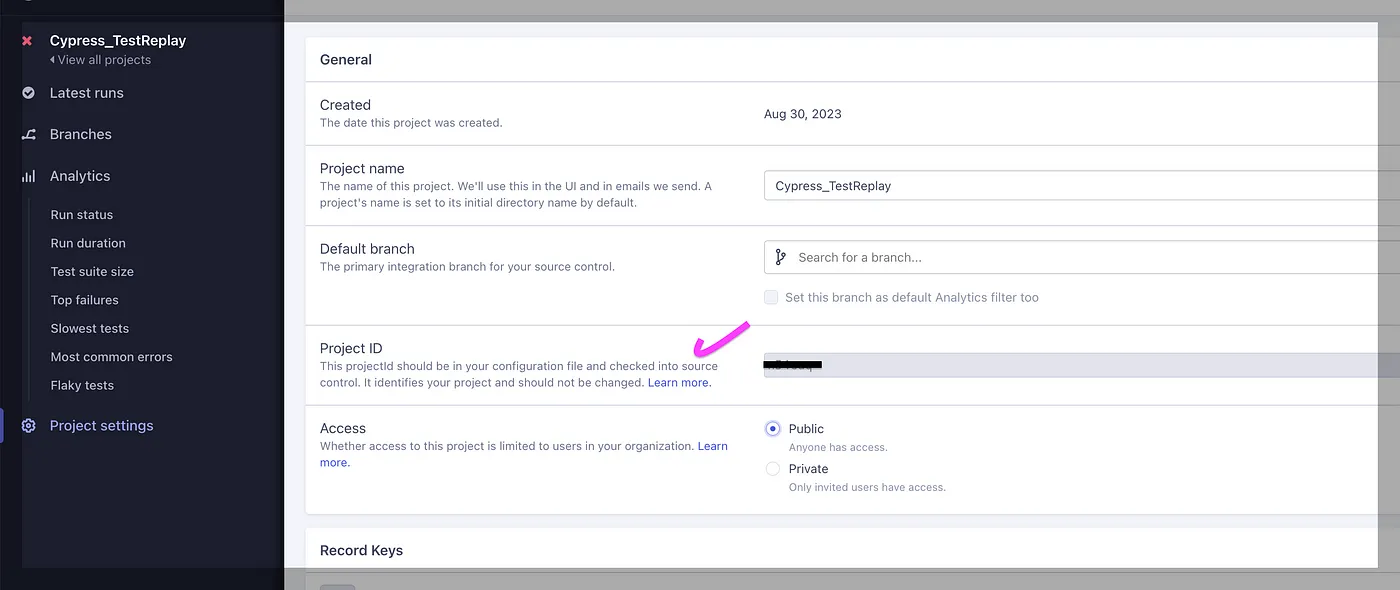Open Flaky tests analytics
Screen dimensions: 1400x590
click(82, 386)
